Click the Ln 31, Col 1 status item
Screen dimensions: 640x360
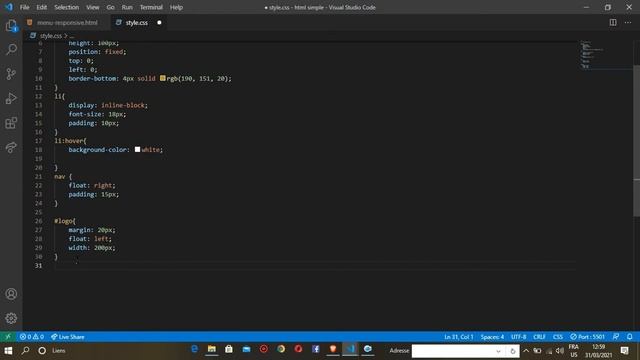tap(459, 337)
